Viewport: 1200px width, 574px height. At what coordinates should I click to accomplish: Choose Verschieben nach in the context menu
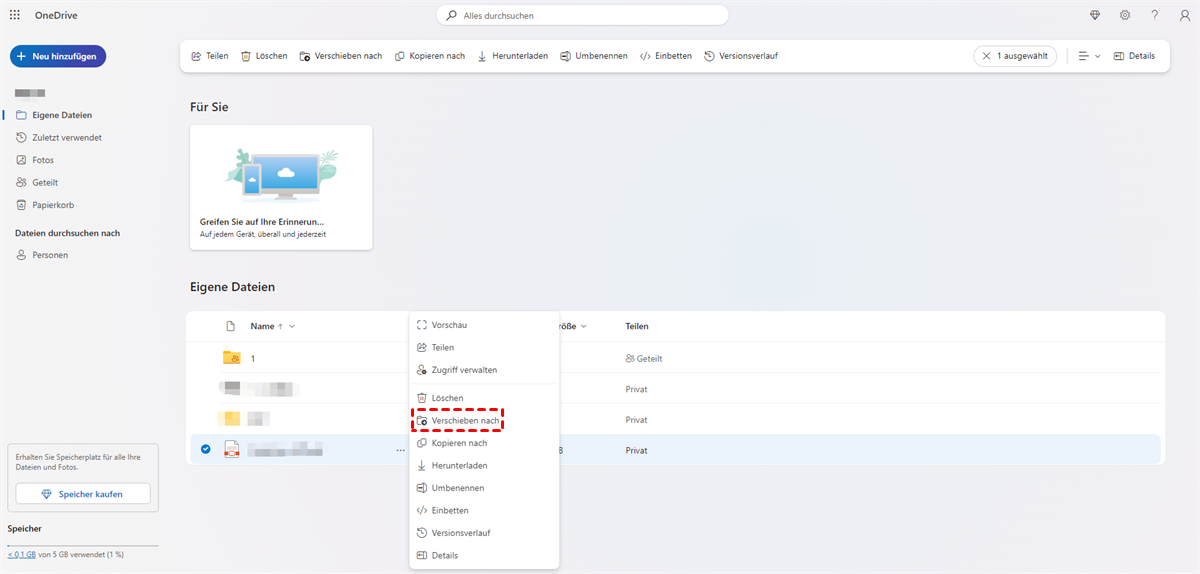point(484,421)
